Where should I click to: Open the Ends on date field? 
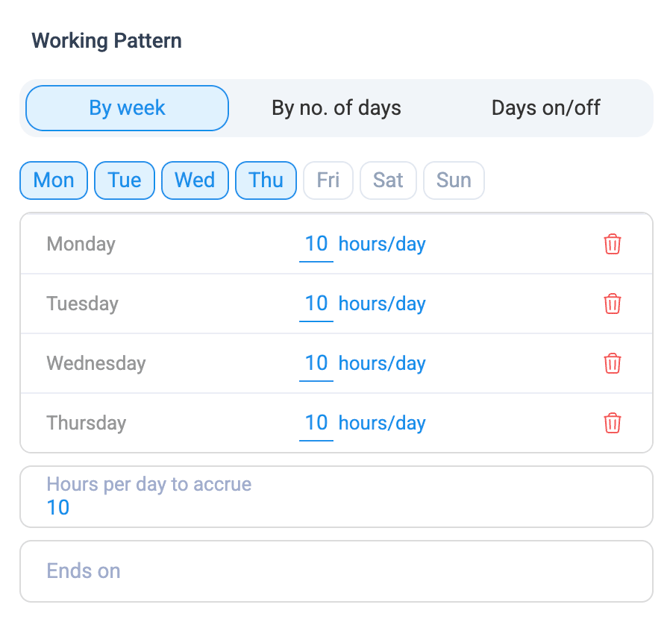[x=336, y=571]
